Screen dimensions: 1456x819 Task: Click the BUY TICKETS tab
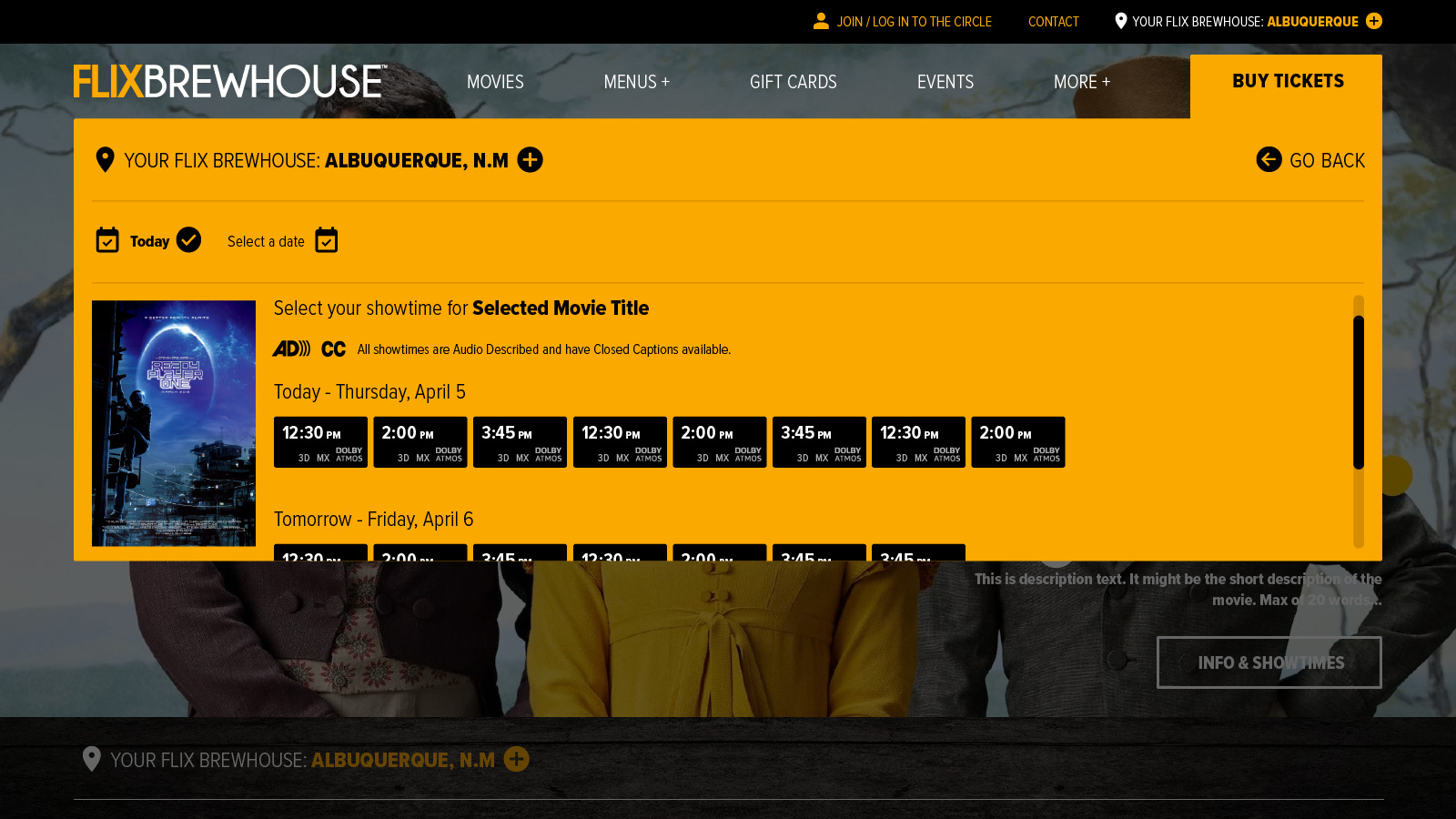(1287, 82)
